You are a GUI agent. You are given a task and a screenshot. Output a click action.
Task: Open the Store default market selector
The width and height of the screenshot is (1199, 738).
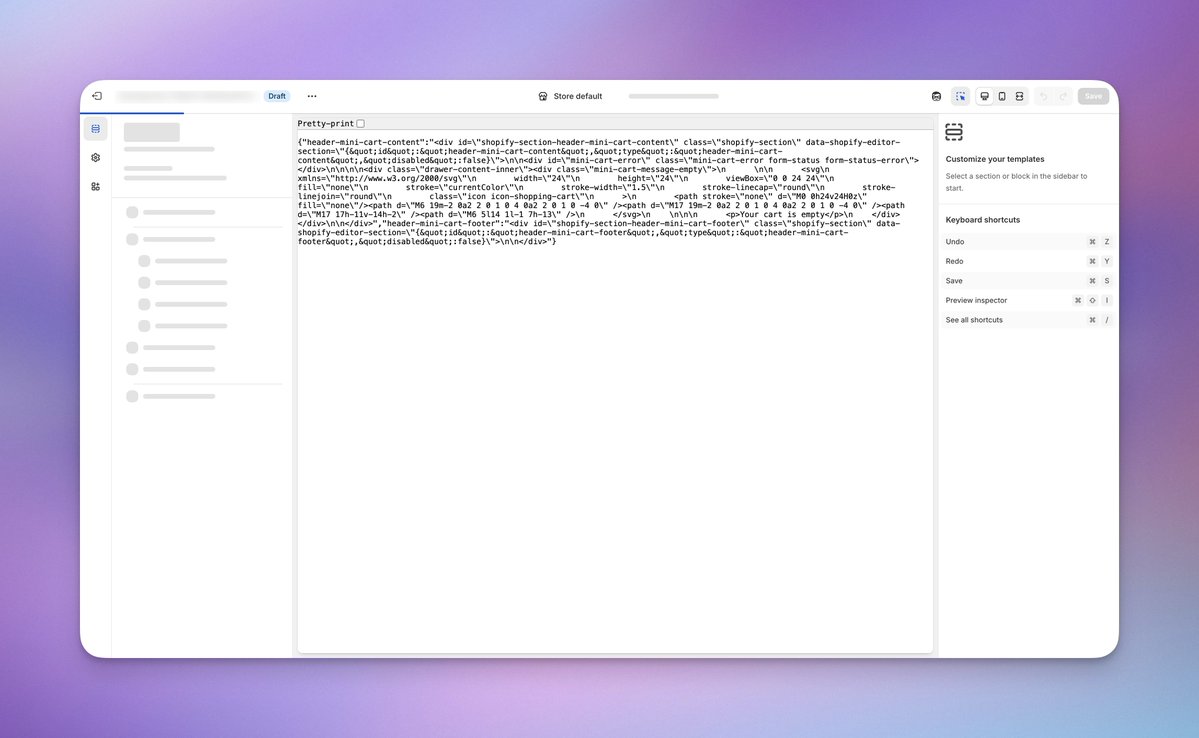[570, 96]
